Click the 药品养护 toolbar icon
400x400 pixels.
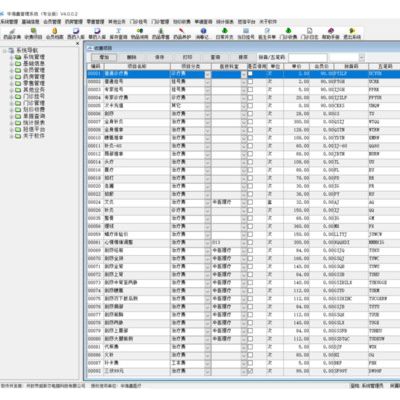[x=182, y=34]
